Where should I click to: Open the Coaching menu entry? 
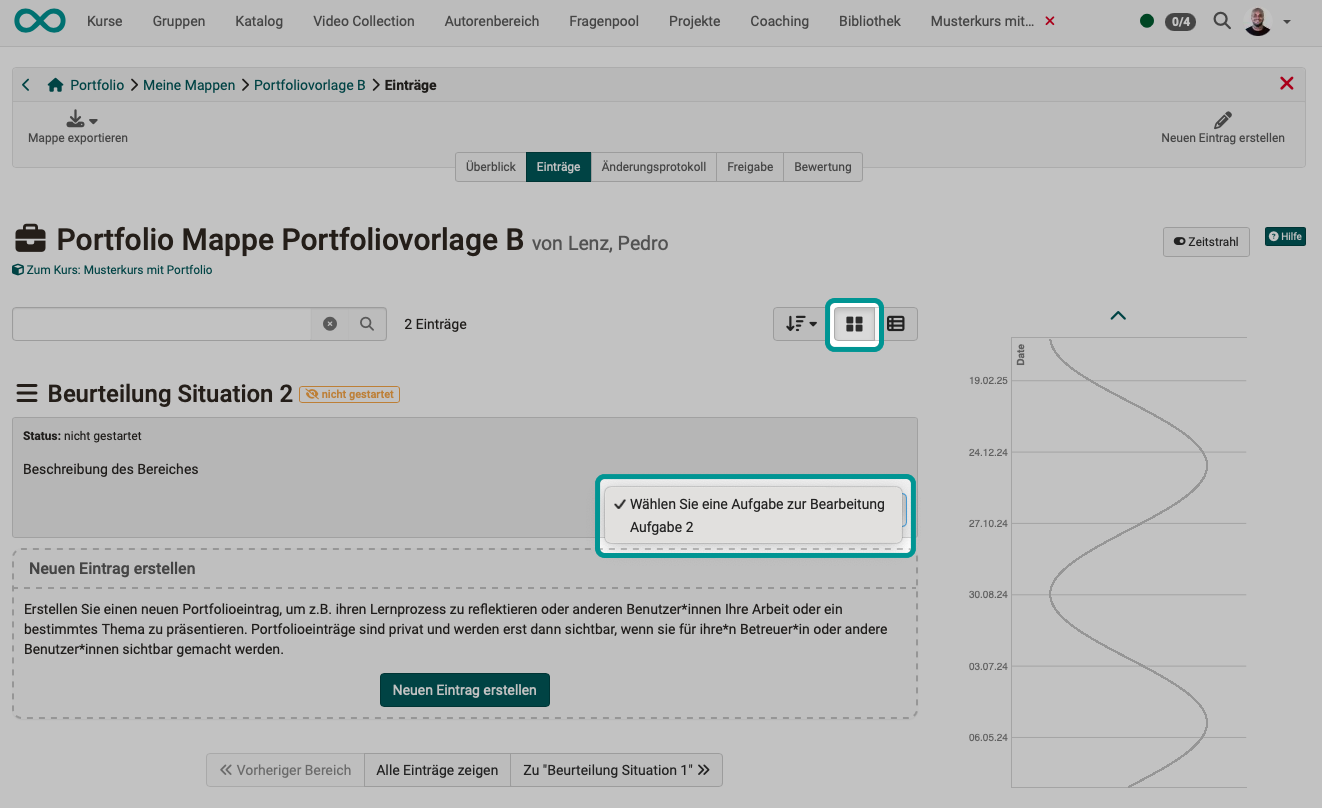coord(779,20)
